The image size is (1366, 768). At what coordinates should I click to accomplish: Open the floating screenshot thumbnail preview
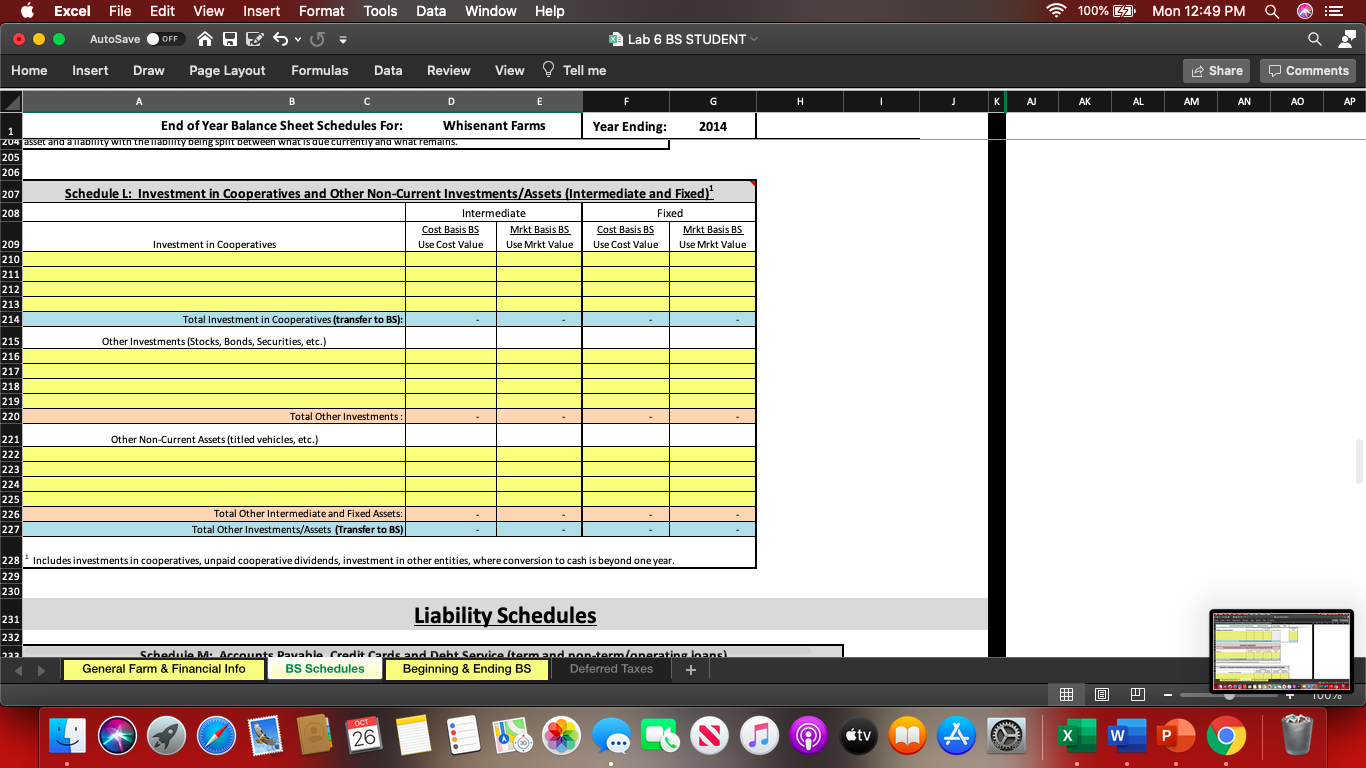(x=1281, y=651)
